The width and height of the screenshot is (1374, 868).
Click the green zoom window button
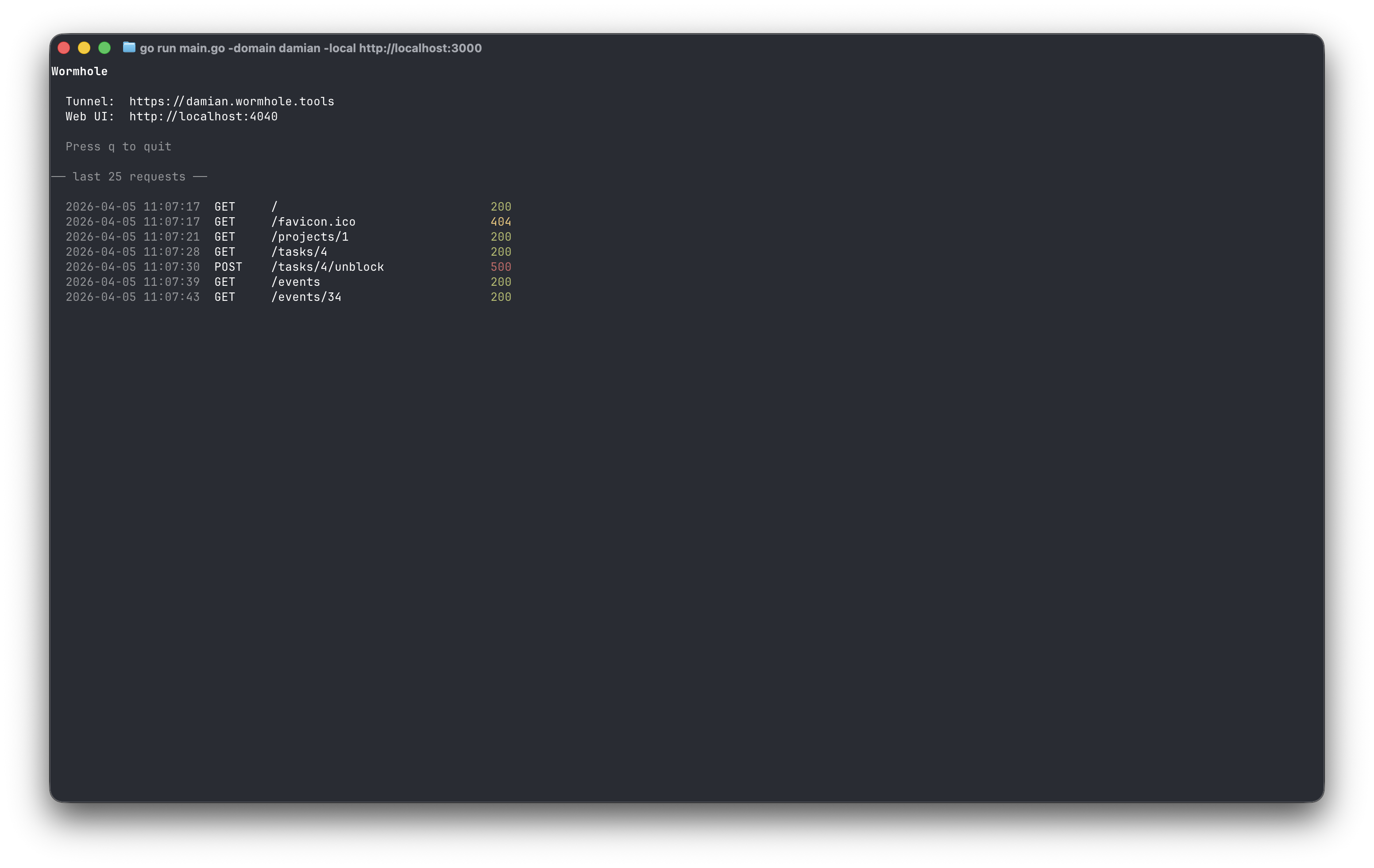104,48
